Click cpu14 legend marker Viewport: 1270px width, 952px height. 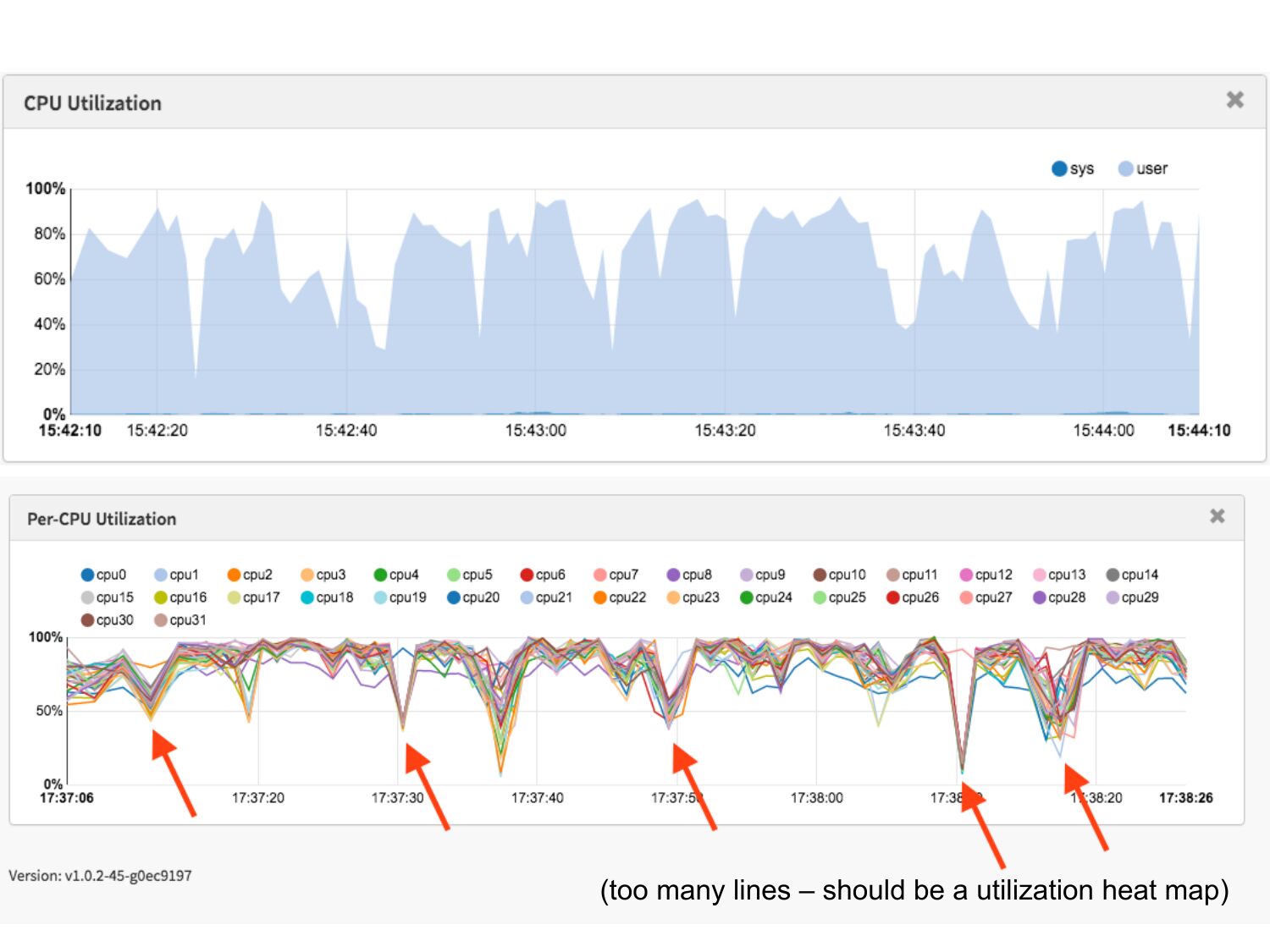point(1113,575)
